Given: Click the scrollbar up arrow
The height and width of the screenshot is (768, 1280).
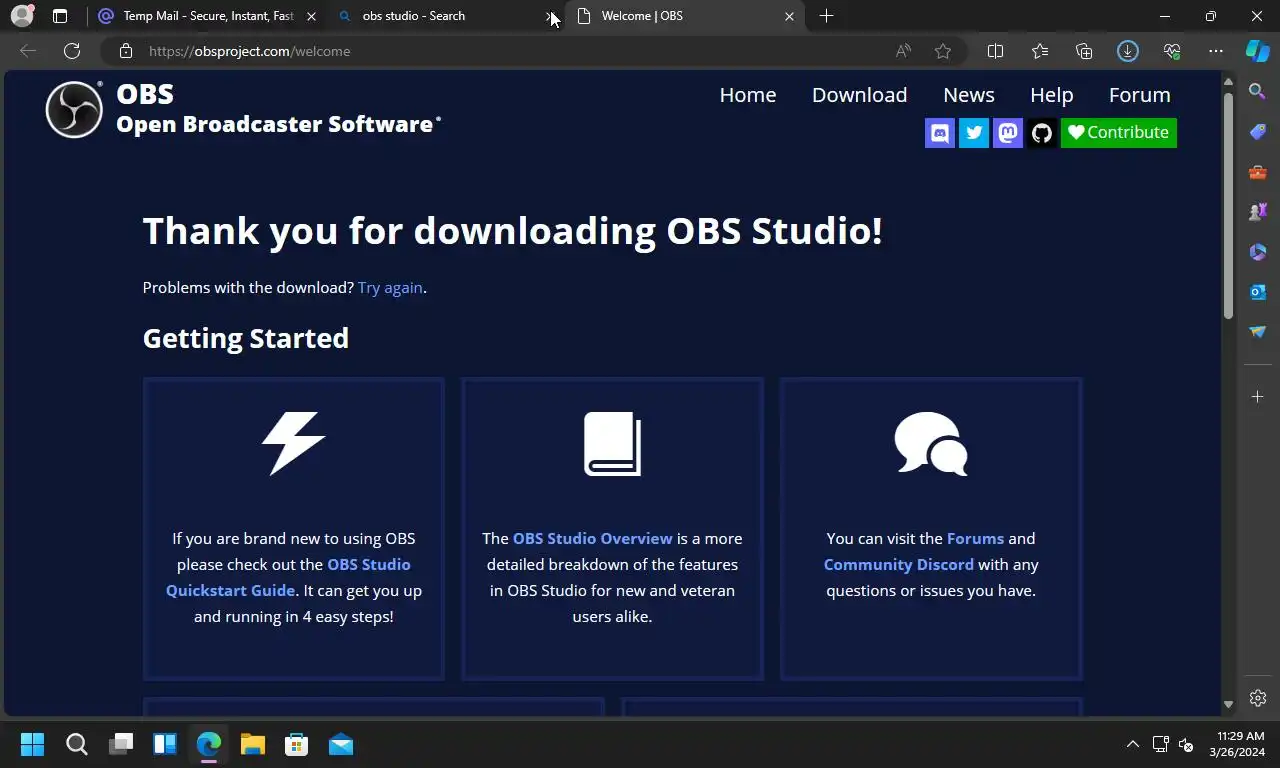Looking at the screenshot, I should pyautogui.click(x=1228, y=81).
